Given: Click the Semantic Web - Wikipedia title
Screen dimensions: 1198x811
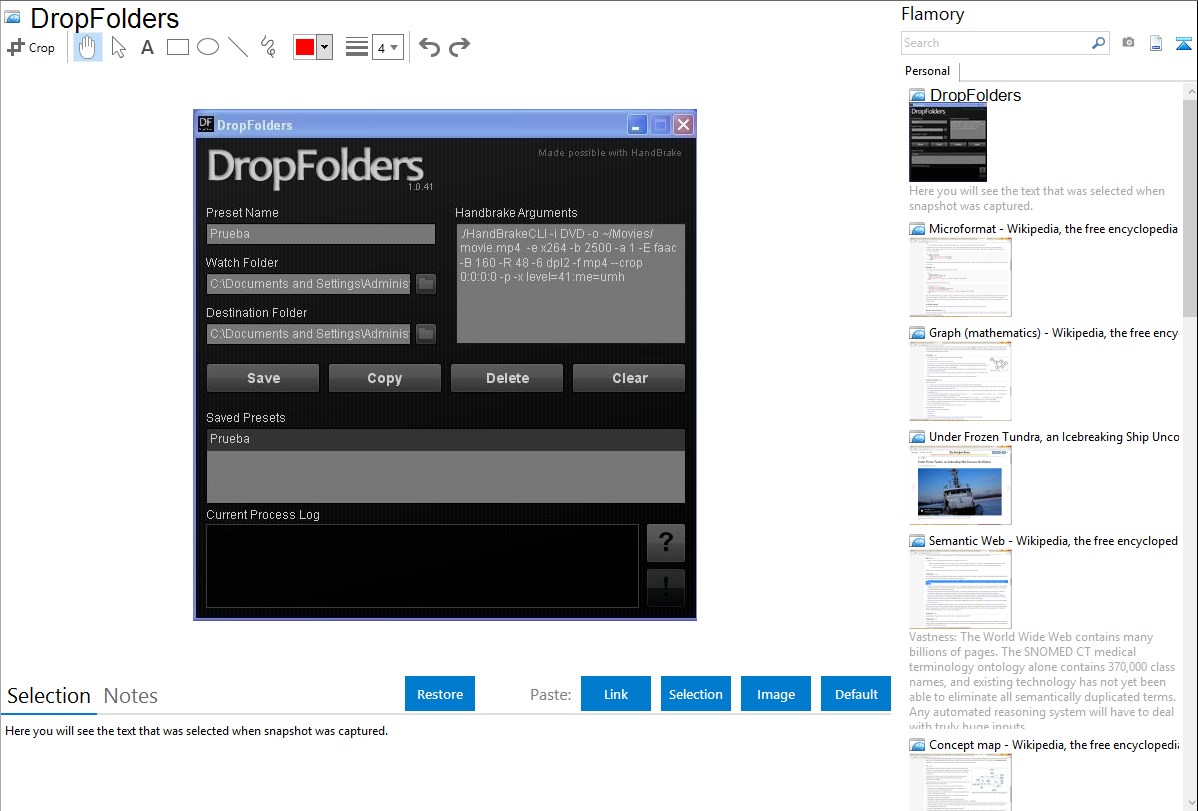Looking at the screenshot, I should pos(1053,541).
